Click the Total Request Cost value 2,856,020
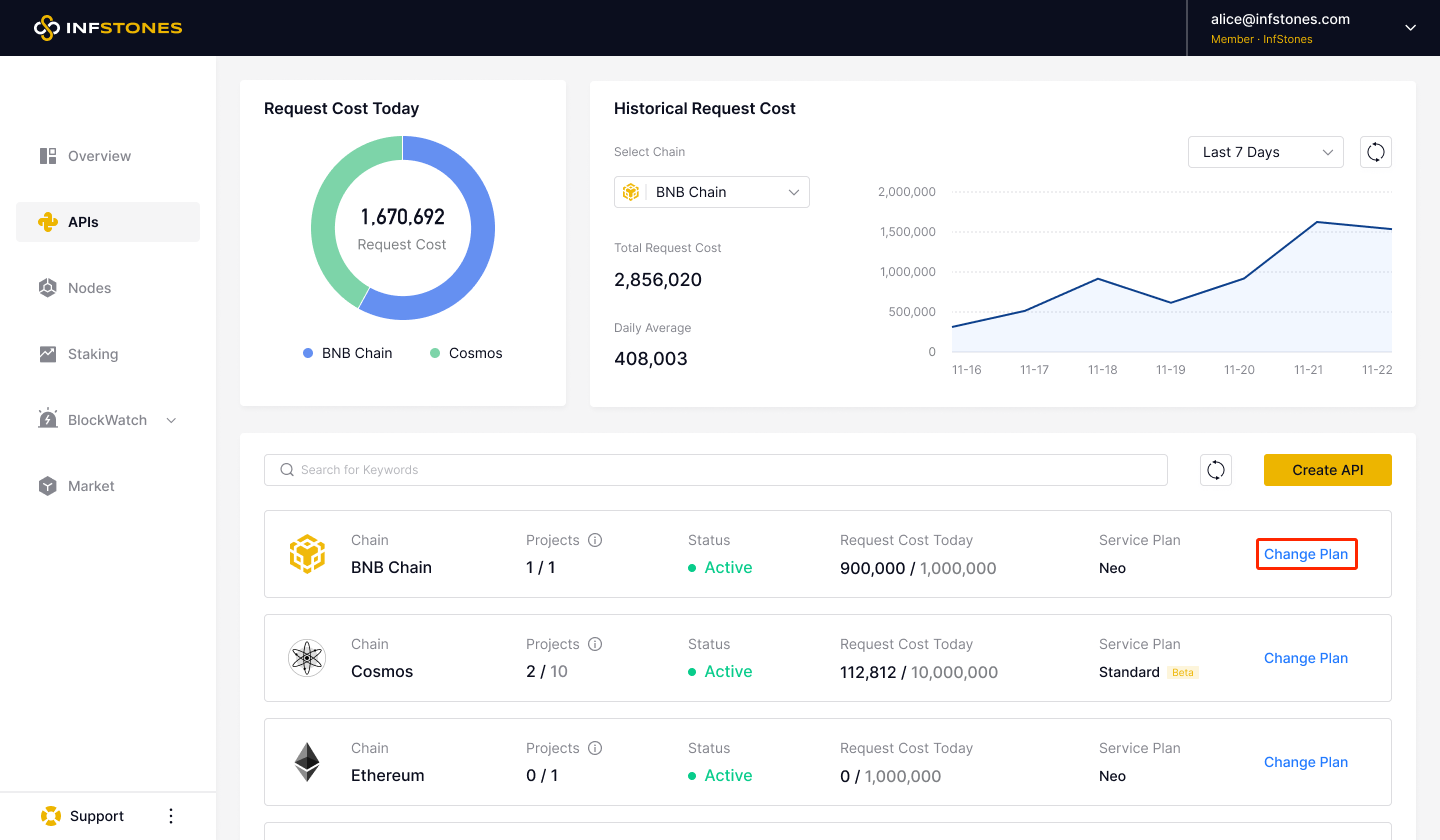This screenshot has height=840, width=1440. coord(658,280)
